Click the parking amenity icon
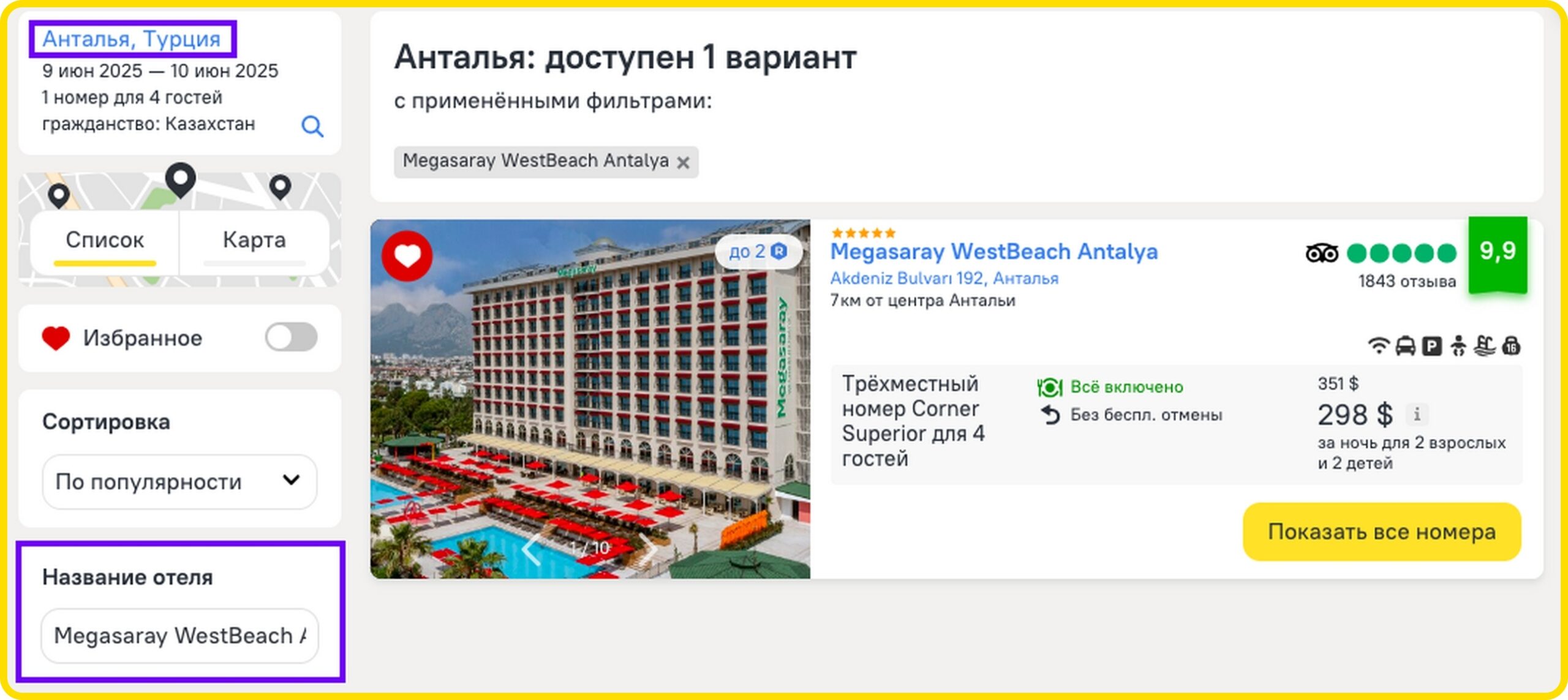1568x700 pixels. [x=1431, y=347]
